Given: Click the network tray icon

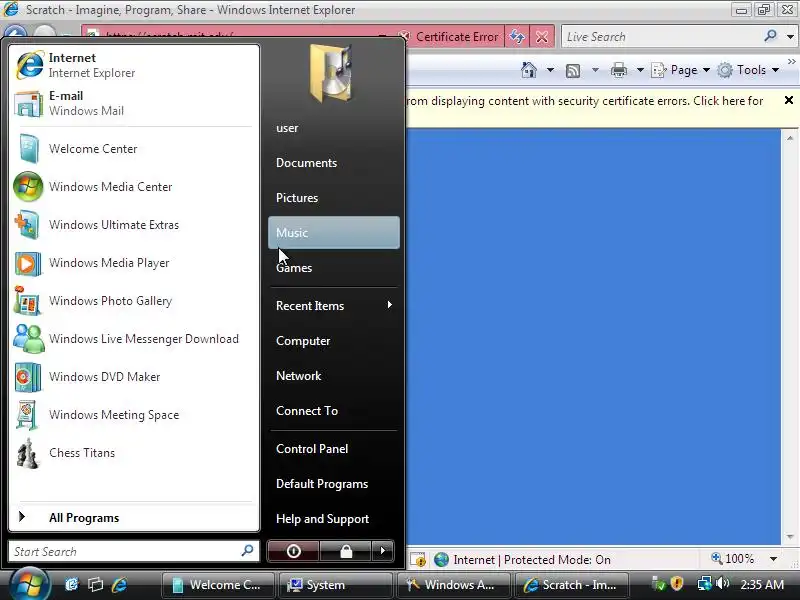Looking at the screenshot, I should (705, 583).
